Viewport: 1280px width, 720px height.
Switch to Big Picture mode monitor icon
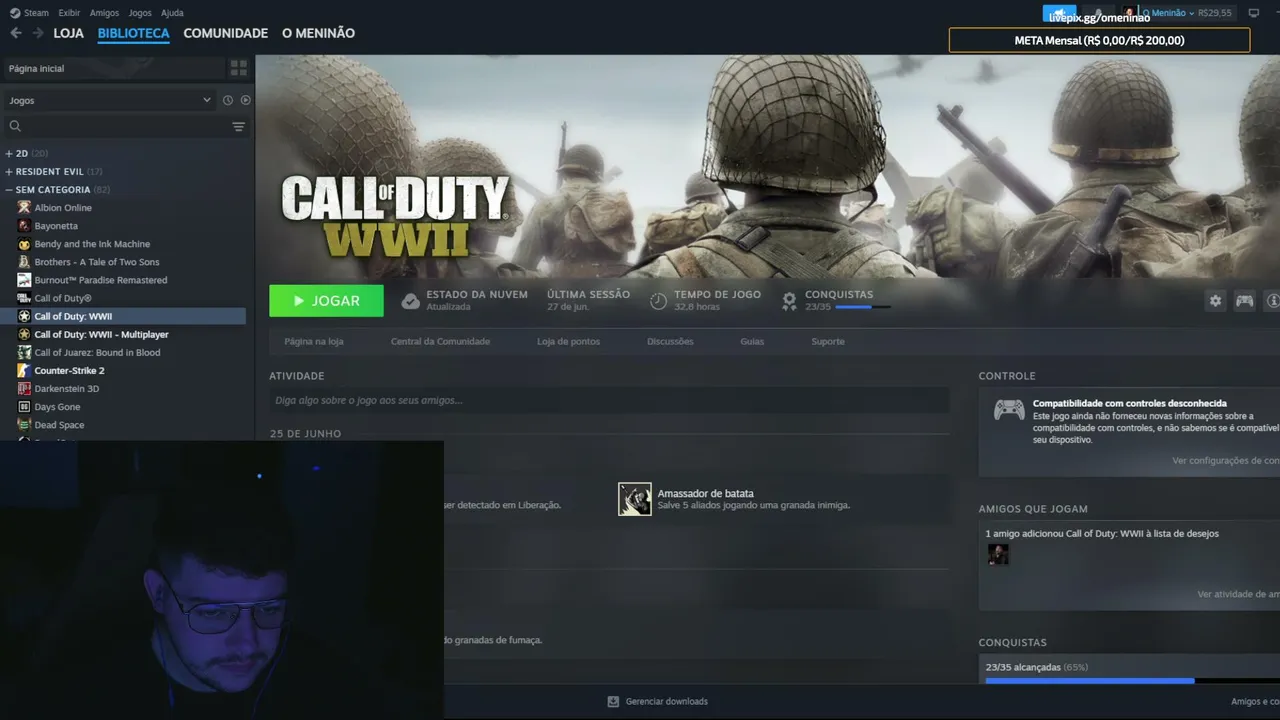click(x=1254, y=13)
